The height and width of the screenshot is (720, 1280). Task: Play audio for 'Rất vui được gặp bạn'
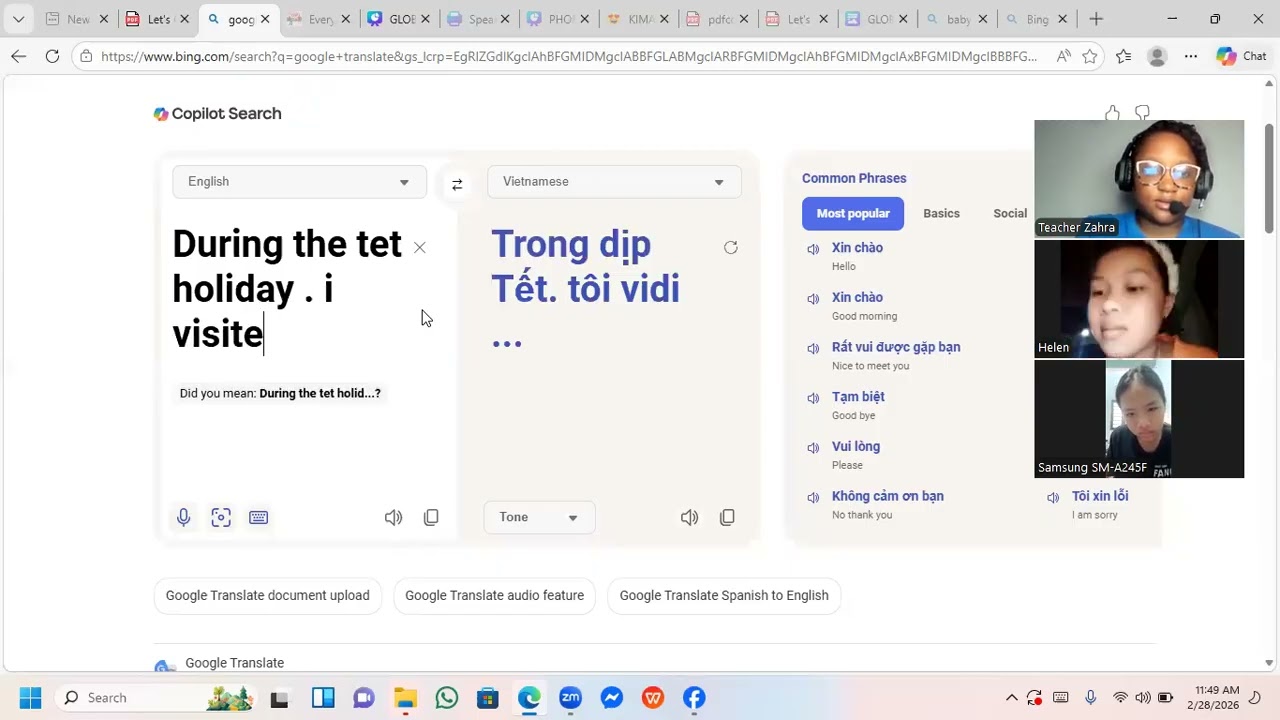(813, 349)
